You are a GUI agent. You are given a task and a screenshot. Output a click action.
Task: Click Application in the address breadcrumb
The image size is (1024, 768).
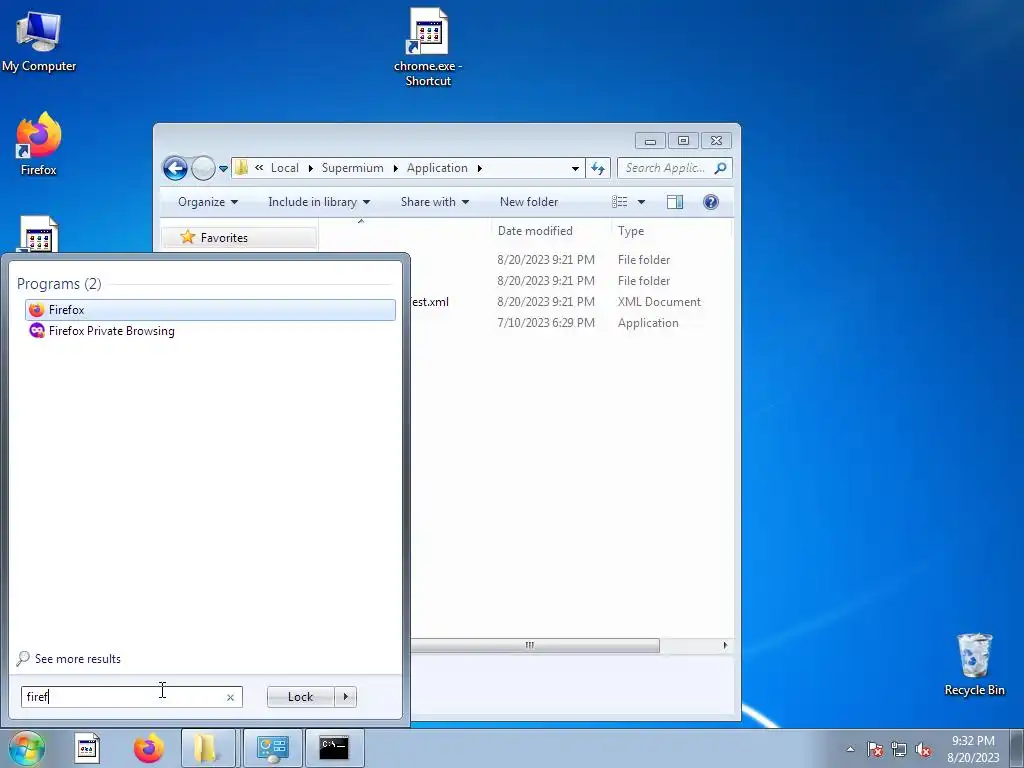tap(437, 168)
